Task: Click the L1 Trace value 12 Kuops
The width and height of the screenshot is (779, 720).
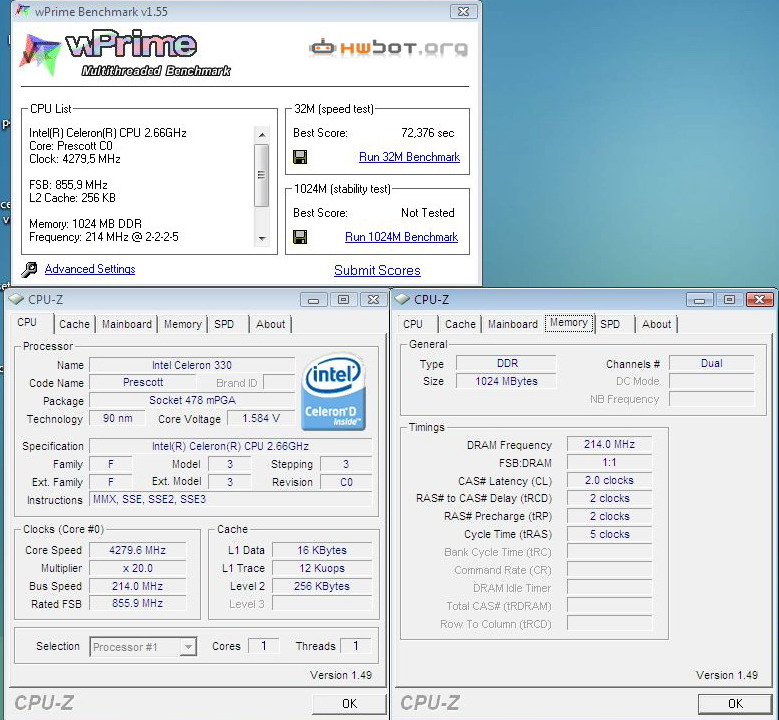Action: coord(322,568)
